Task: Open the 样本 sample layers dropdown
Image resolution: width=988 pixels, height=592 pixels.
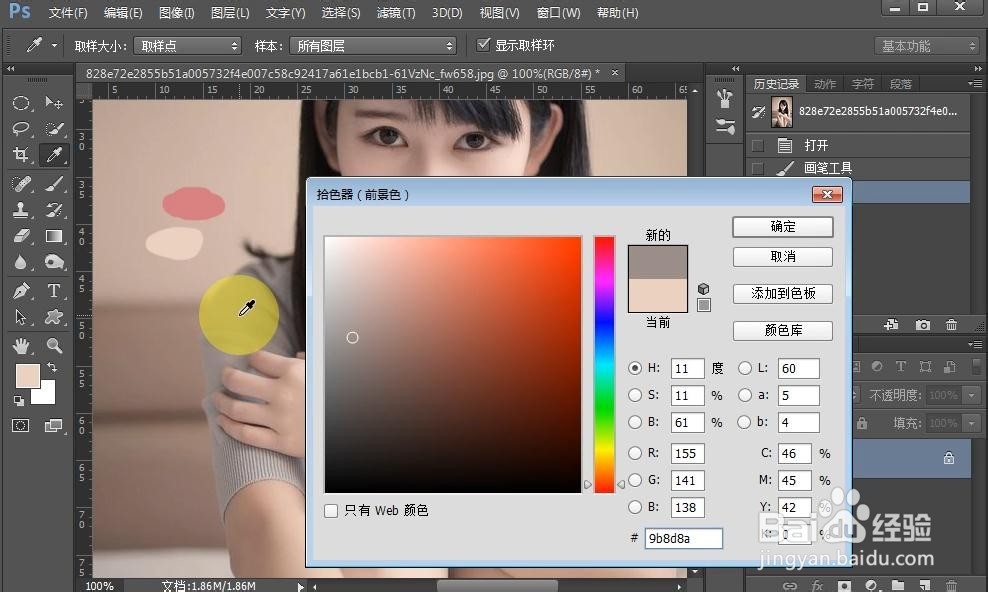Action: point(372,45)
